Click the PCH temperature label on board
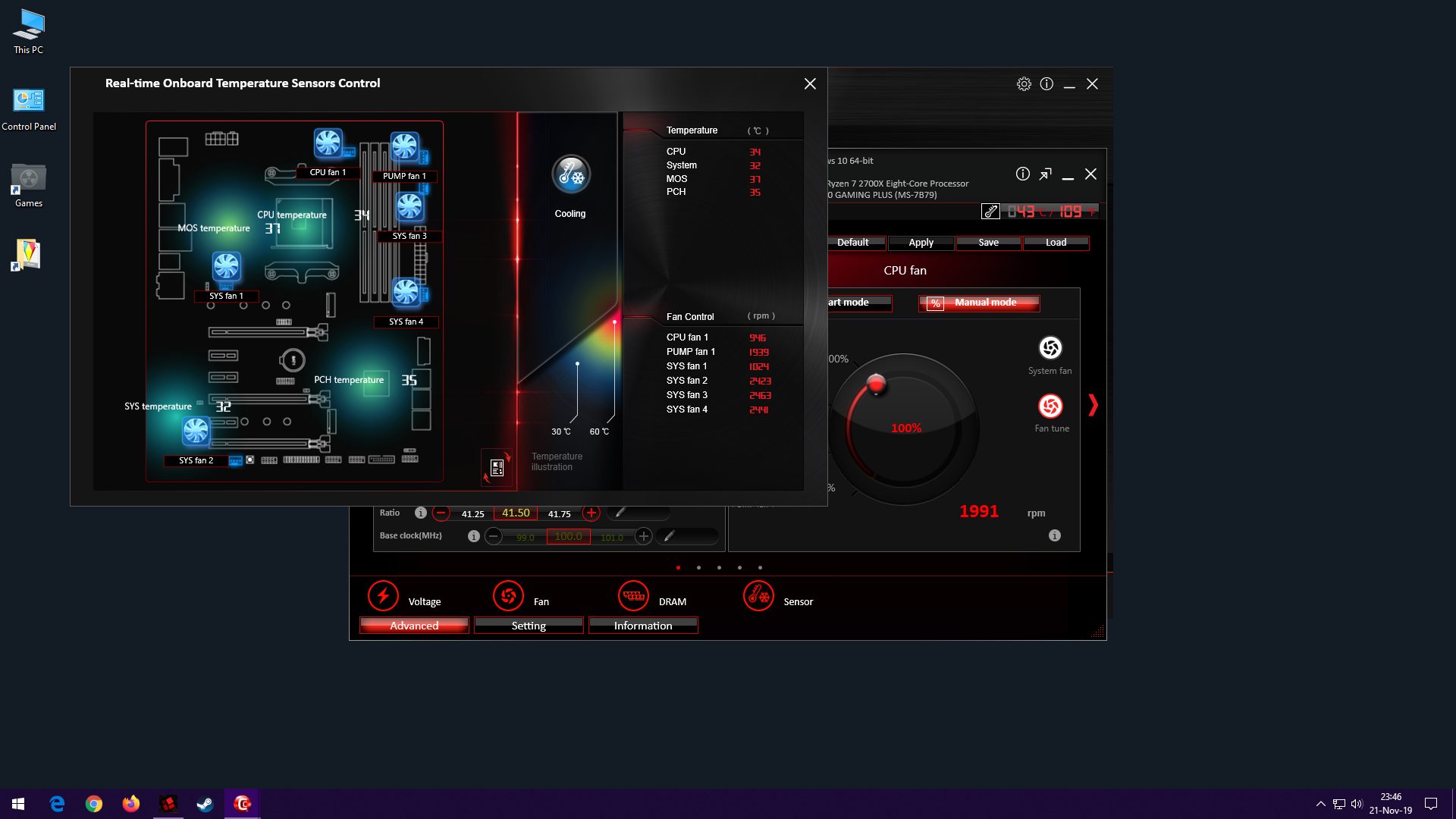The height and width of the screenshot is (819, 1456). pyautogui.click(x=349, y=380)
